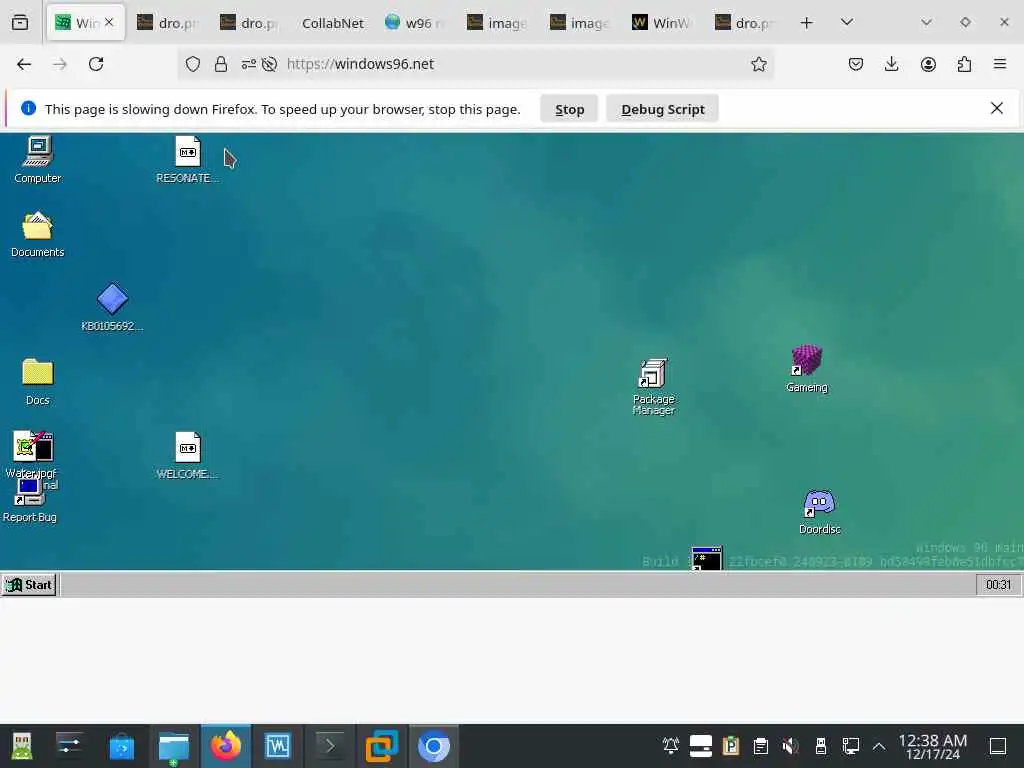Image resolution: width=1024 pixels, height=768 pixels.
Task: Launch the Report Bug shortcut
Action: [29, 501]
